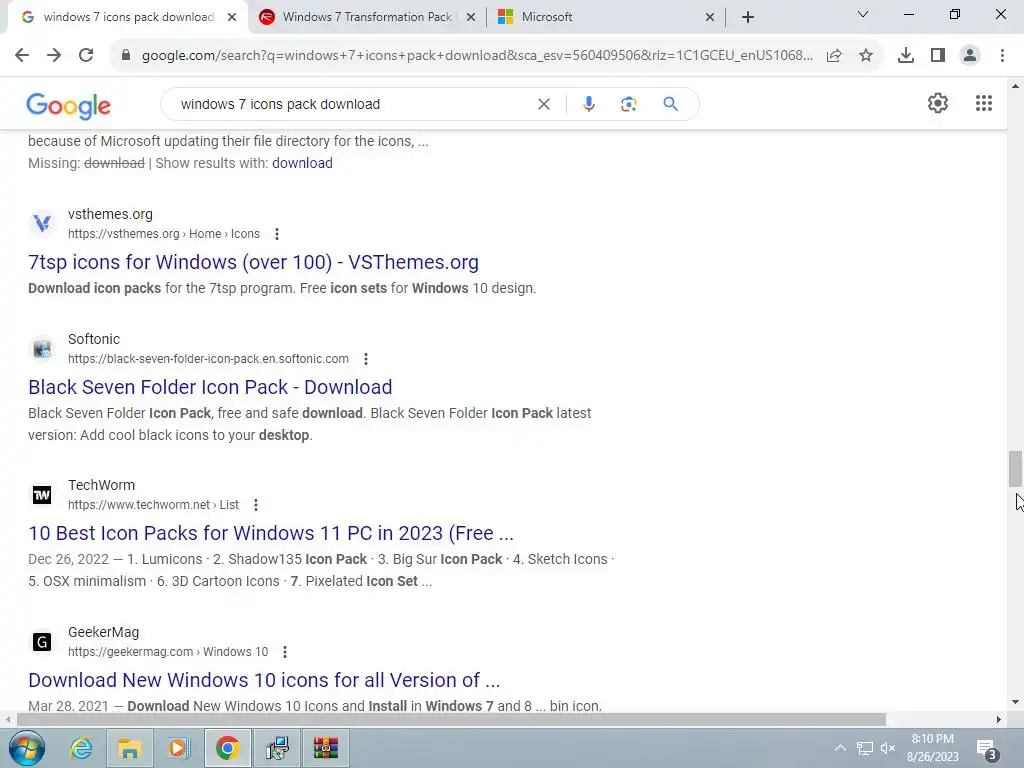Open the Windows Start menu
1024x768 pixels.
click(x=27, y=748)
